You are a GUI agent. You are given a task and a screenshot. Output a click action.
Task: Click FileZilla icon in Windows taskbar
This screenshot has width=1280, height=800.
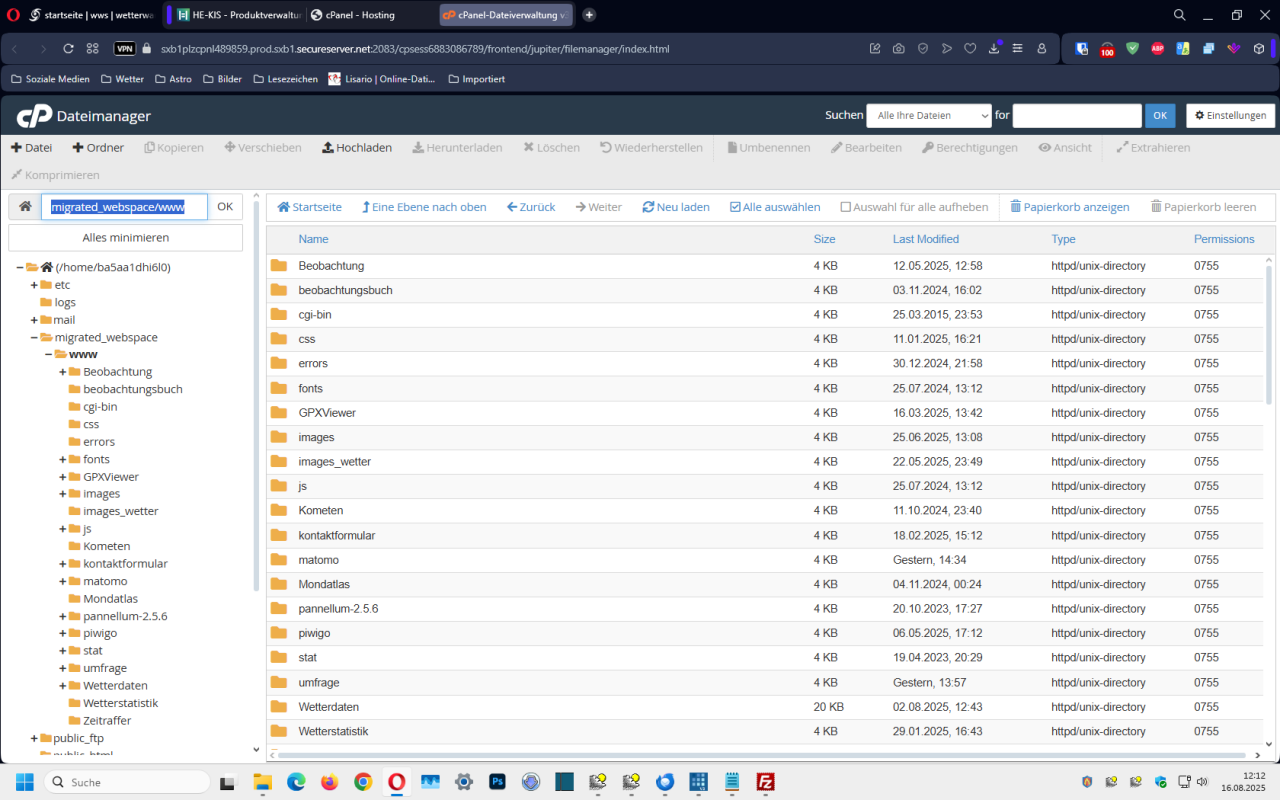tap(766, 782)
